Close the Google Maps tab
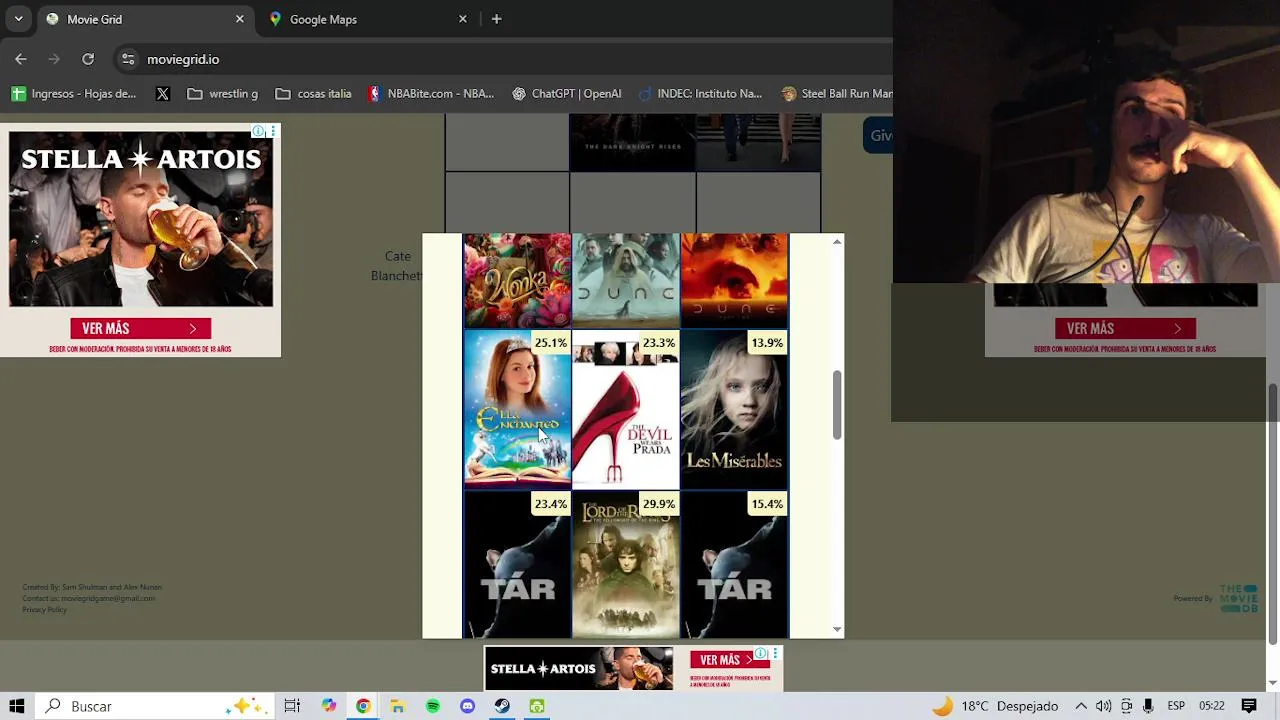Image resolution: width=1280 pixels, height=720 pixels. [463, 19]
